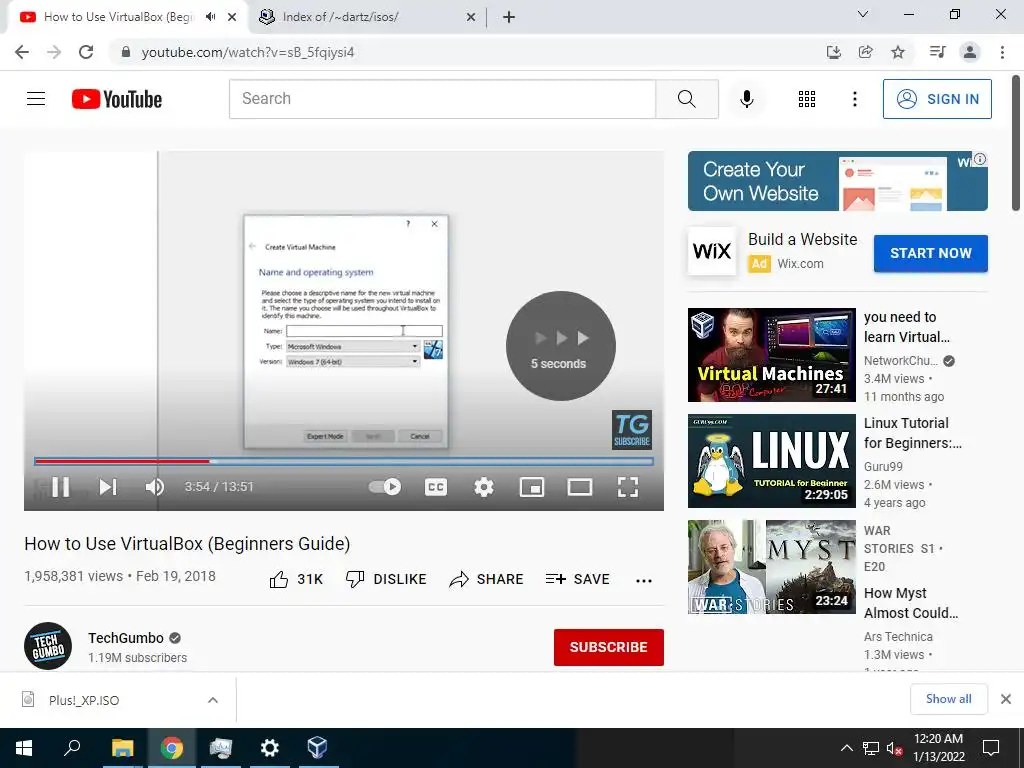Click the ad info icon on banner

980,159
